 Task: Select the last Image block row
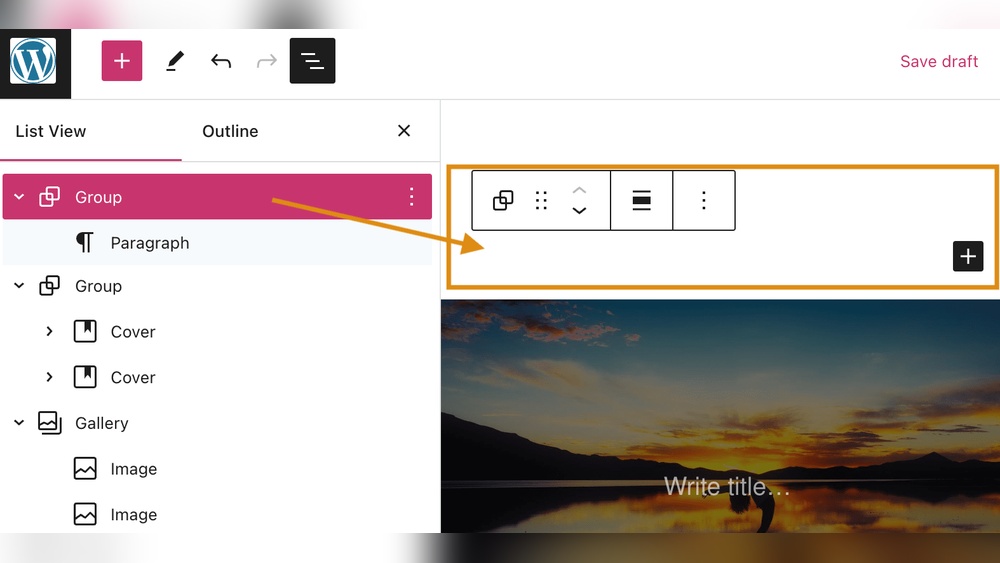pyautogui.click(x=217, y=515)
